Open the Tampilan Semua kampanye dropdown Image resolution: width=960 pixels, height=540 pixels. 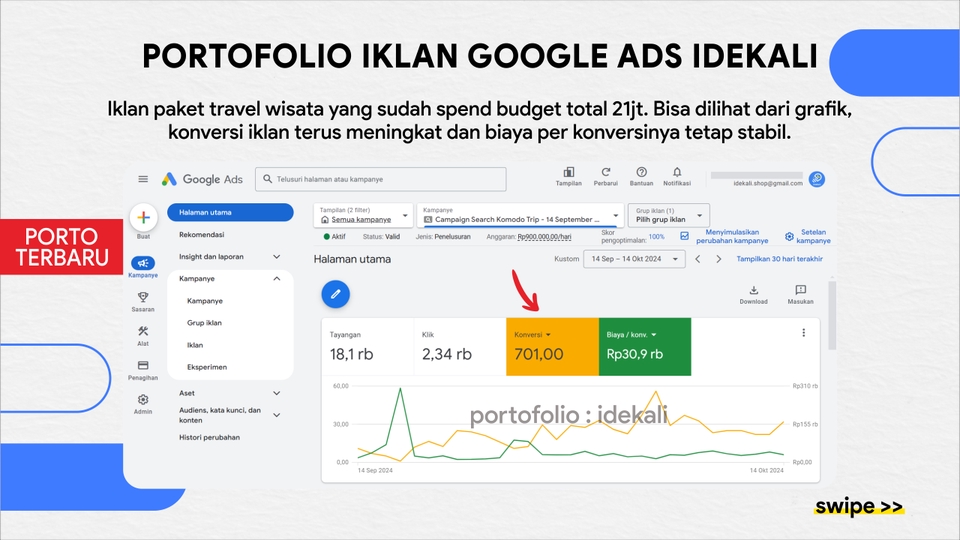[364, 215]
